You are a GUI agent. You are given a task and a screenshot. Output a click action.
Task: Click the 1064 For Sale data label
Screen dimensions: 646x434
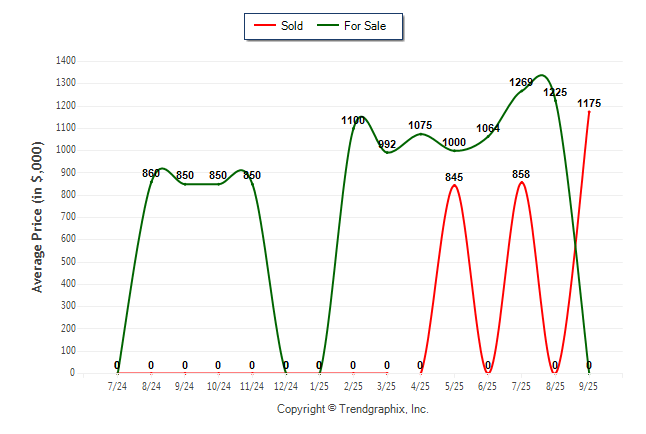coord(488,128)
